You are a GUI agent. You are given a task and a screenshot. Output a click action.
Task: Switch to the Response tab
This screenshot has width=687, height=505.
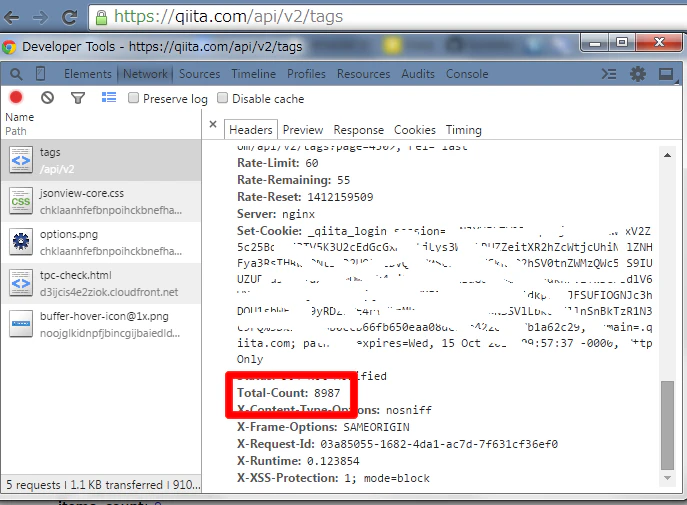point(358,130)
